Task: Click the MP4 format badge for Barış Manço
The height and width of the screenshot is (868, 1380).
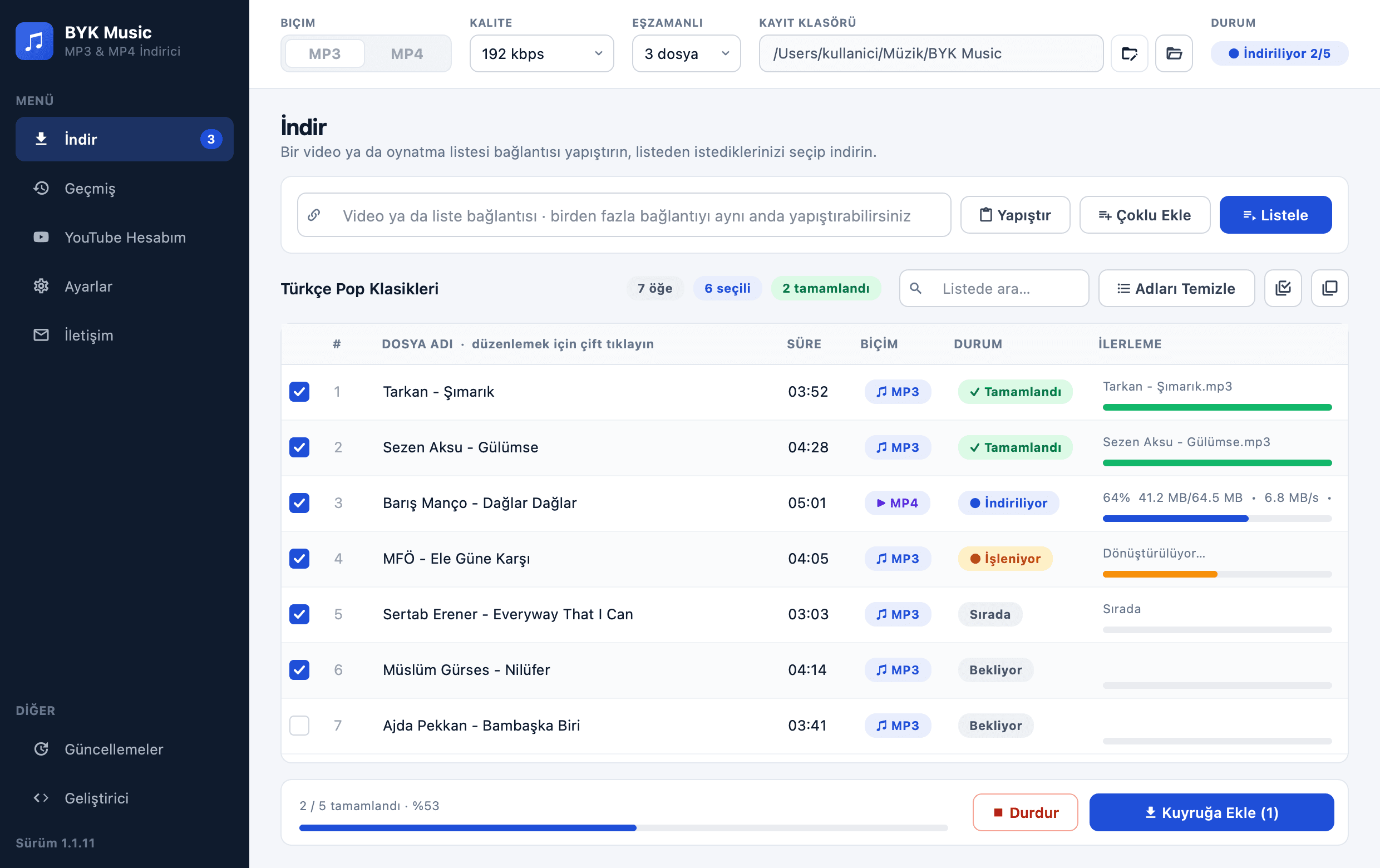Action: (x=898, y=503)
